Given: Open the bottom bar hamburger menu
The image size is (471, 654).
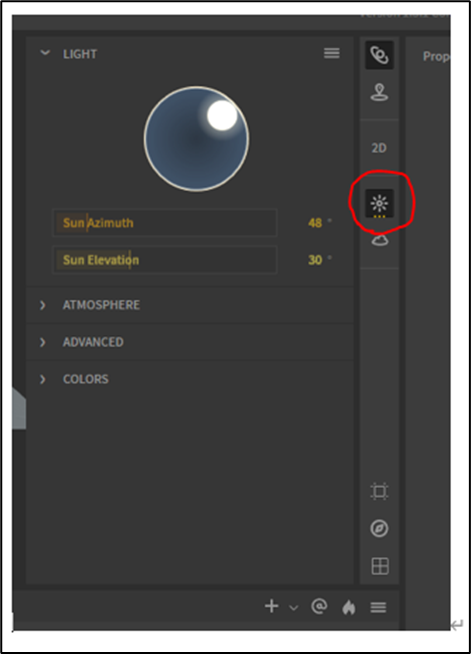Looking at the screenshot, I should pyautogui.click(x=378, y=607).
